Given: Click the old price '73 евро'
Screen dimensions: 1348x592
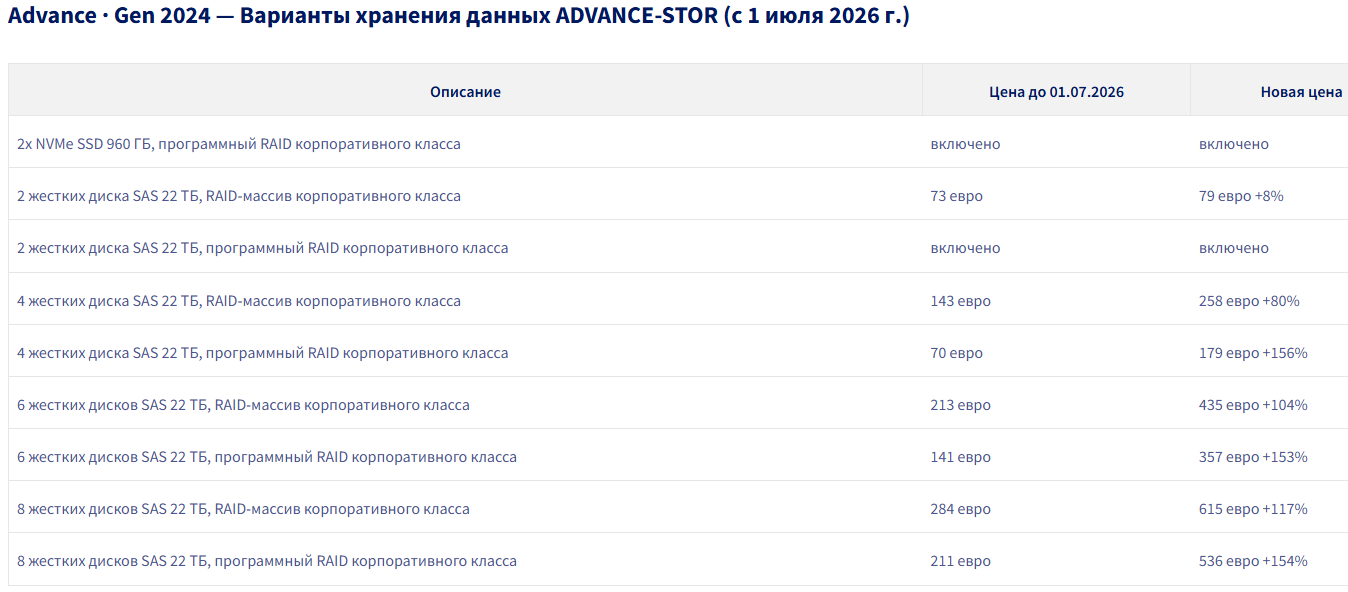Looking at the screenshot, I should pos(956,196).
